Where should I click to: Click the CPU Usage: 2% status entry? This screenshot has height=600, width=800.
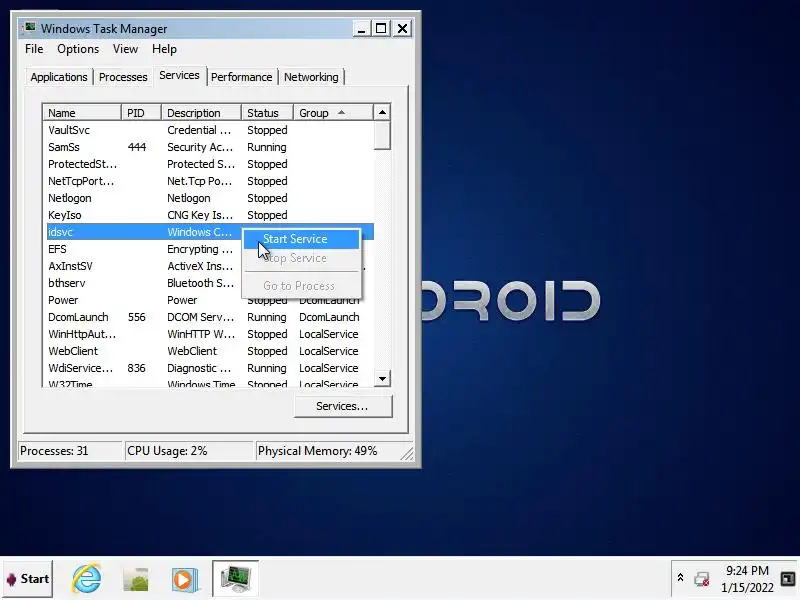[189, 451]
